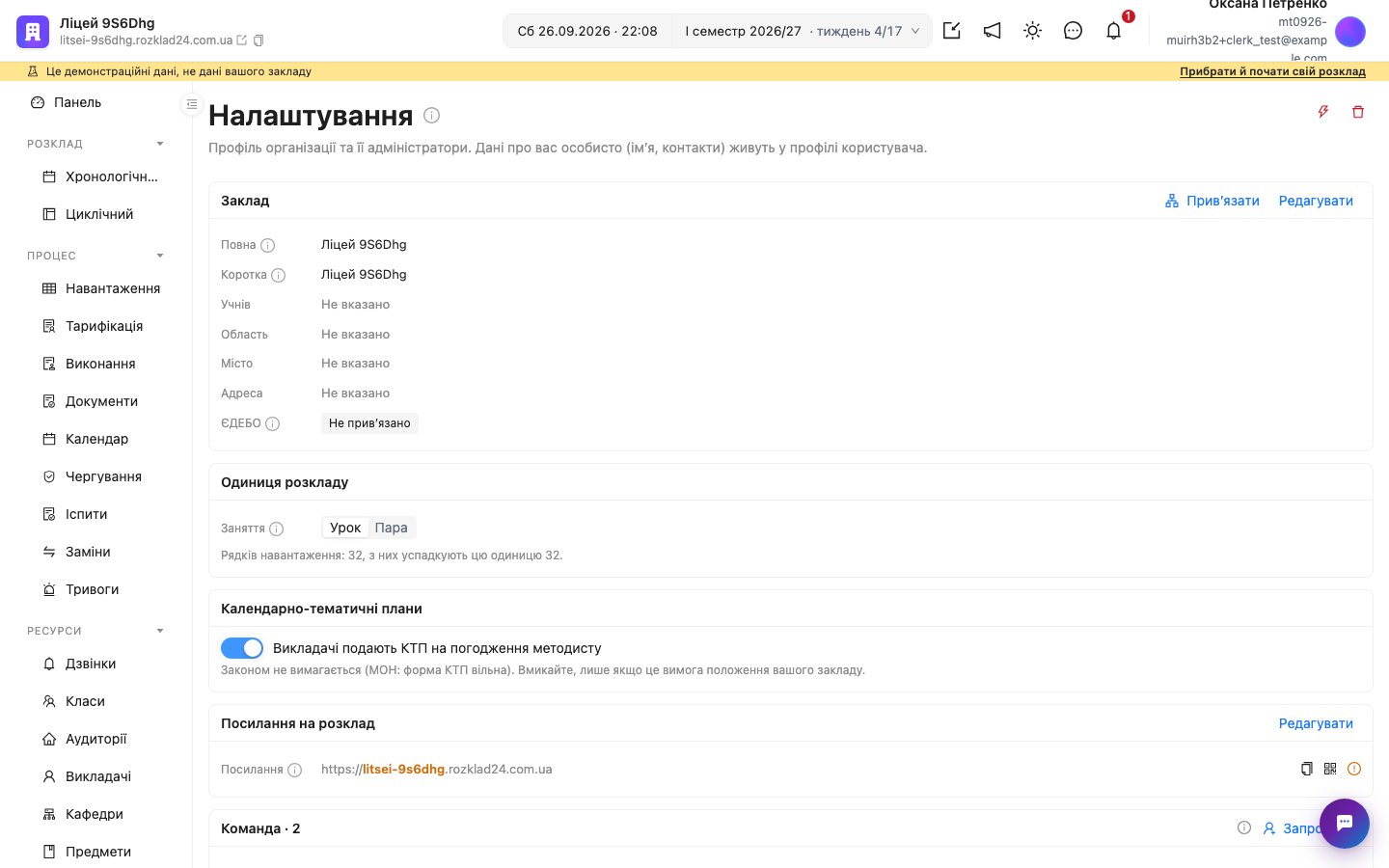The height and width of the screenshot is (868, 1389).
Task: Open the external link icon beside litsei-9s6dhg.rozklad24.com.ua
Action: tap(242, 41)
